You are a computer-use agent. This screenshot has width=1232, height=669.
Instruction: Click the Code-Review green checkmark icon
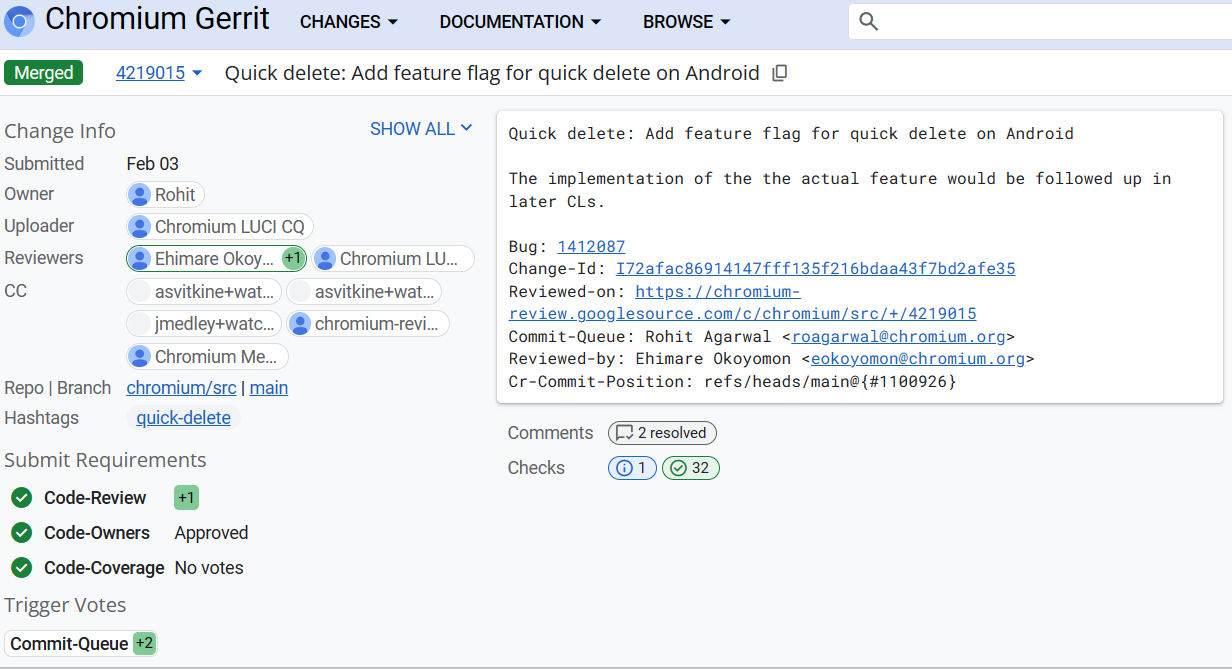(21, 498)
